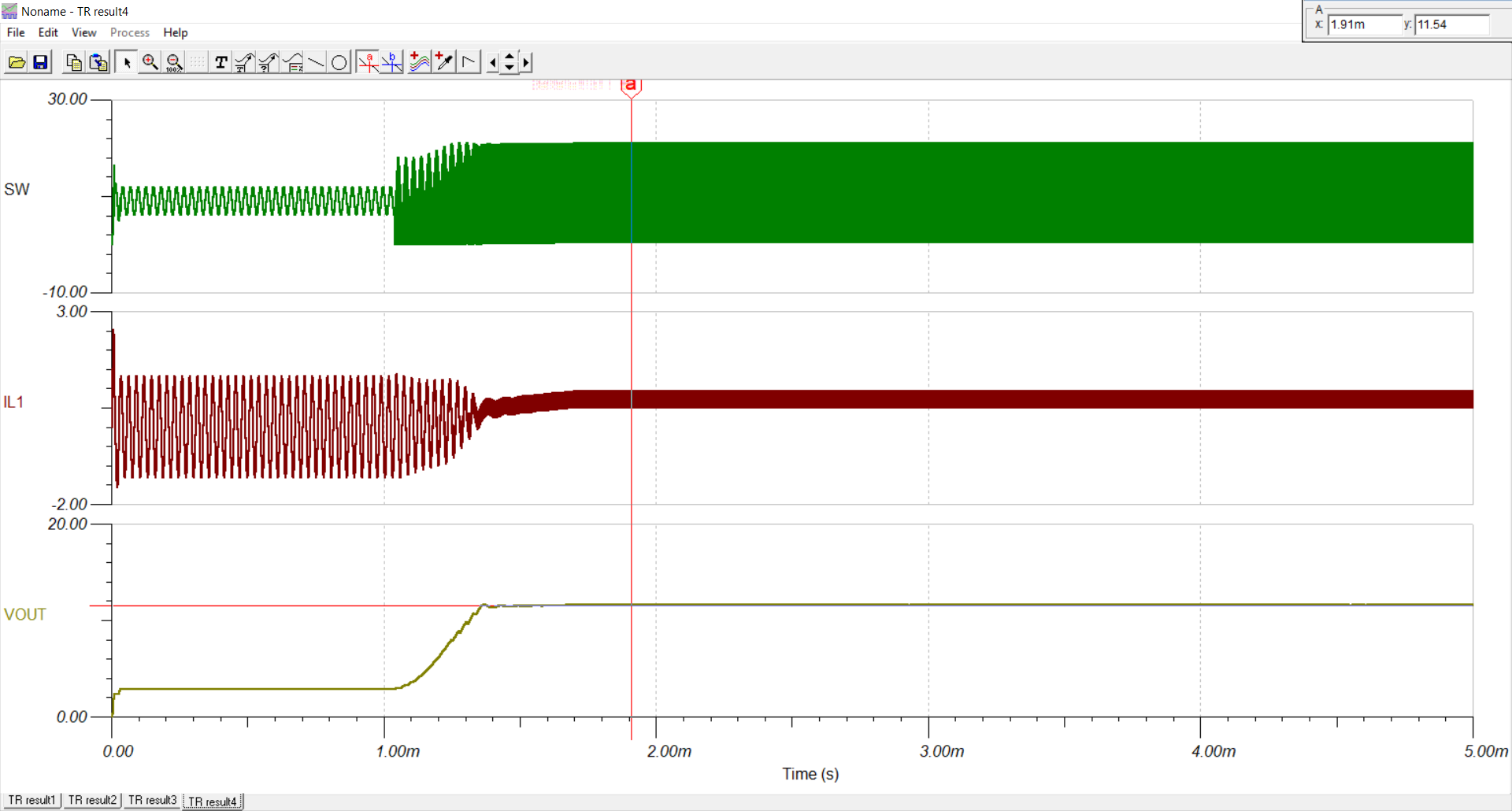Click the Zoom out 100% magnifier
Image resolution: width=1512 pixels, height=811 pixels.
pos(174,62)
